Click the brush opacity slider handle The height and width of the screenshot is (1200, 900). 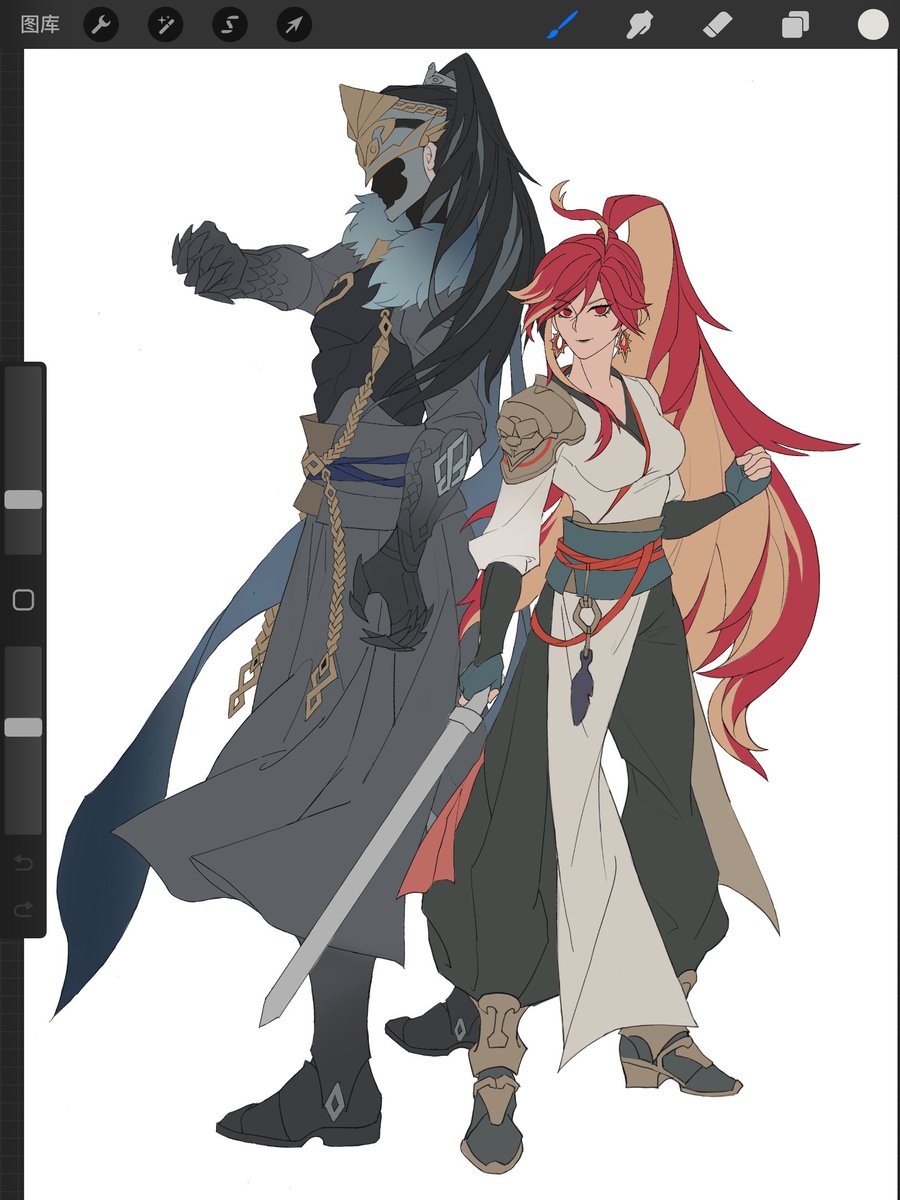click(x=23, y=728)
